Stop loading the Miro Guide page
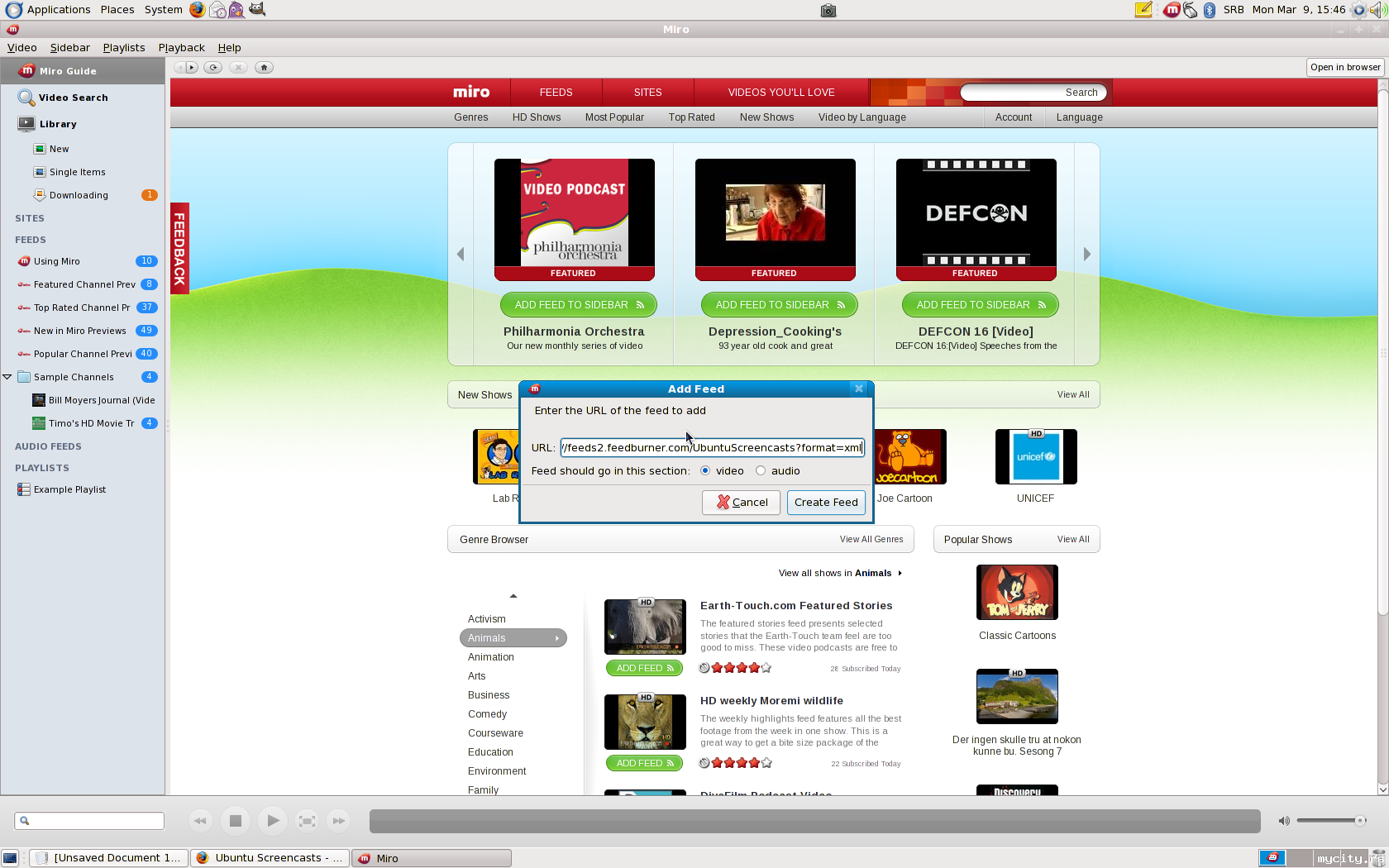The width and height of the screenshot is (1389, 868). pos(239,67)
